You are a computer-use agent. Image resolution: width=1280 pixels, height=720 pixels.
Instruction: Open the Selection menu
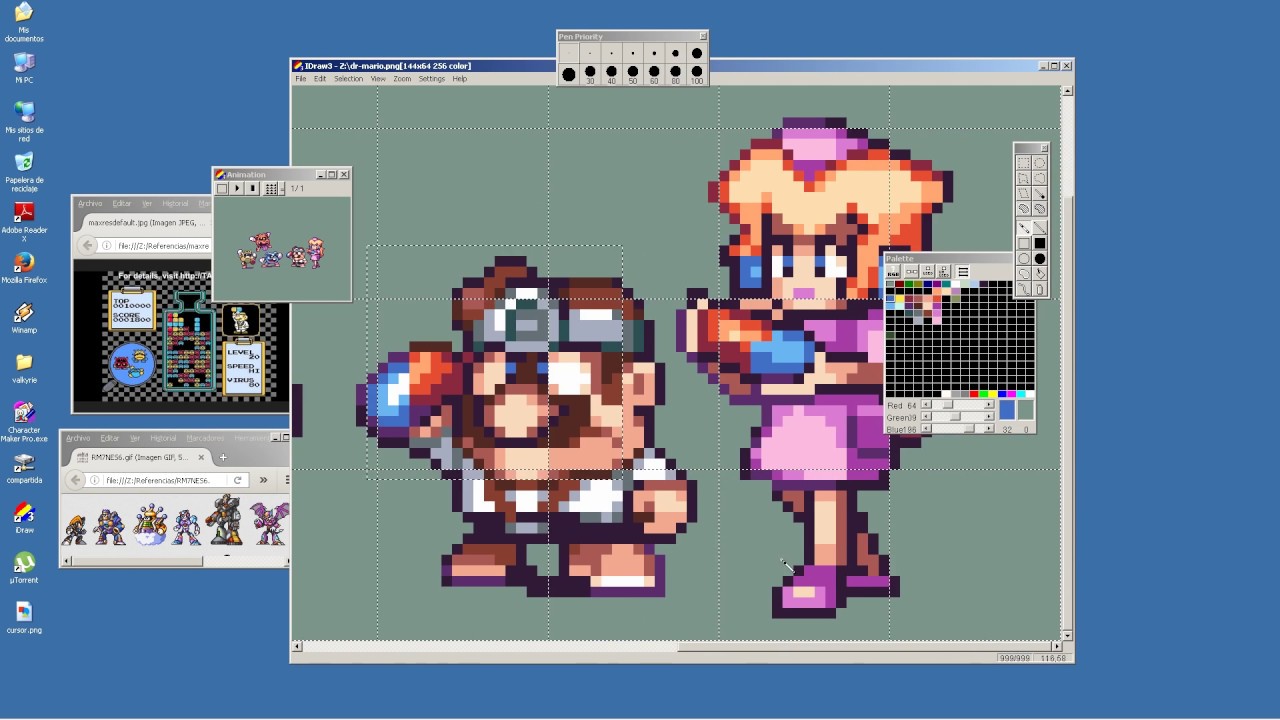point(348,79)
